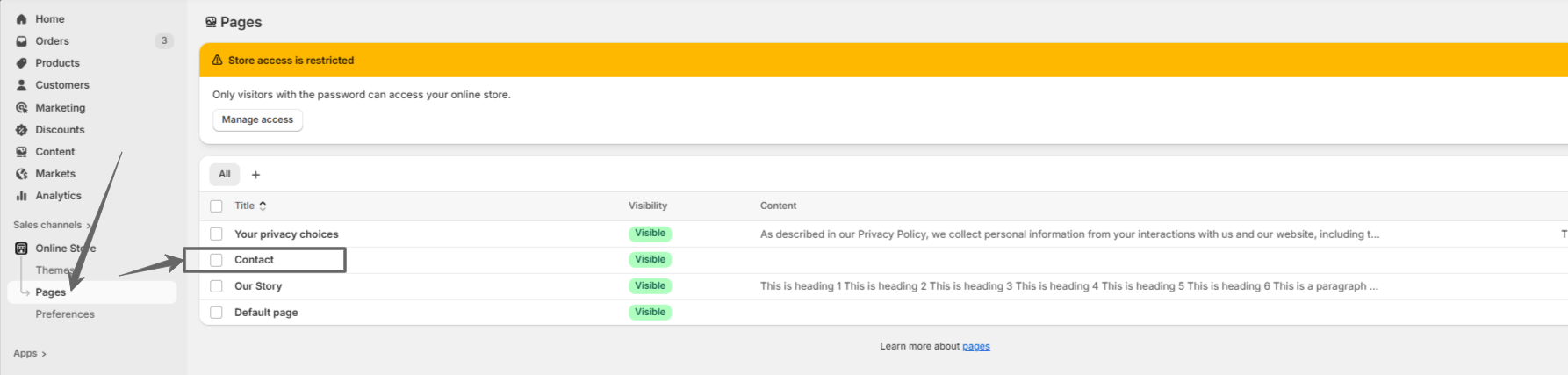Click the Analytics bar chart icon
Viewport: 1568px width, 375px height.
click(22, 196)
